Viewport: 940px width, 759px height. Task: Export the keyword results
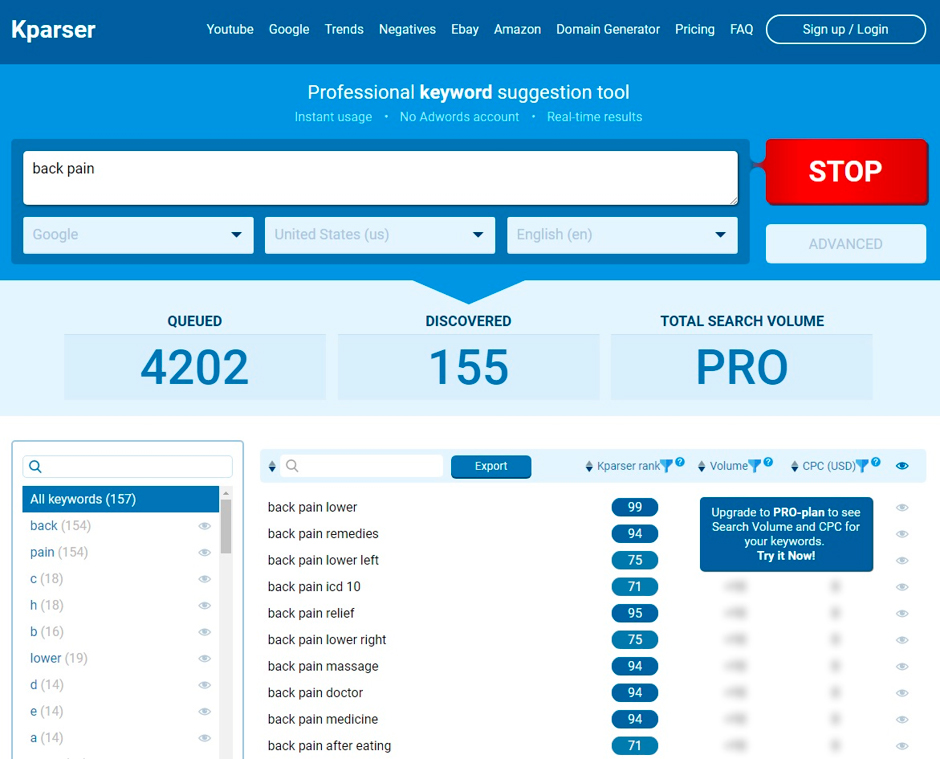tap(491, 466)
